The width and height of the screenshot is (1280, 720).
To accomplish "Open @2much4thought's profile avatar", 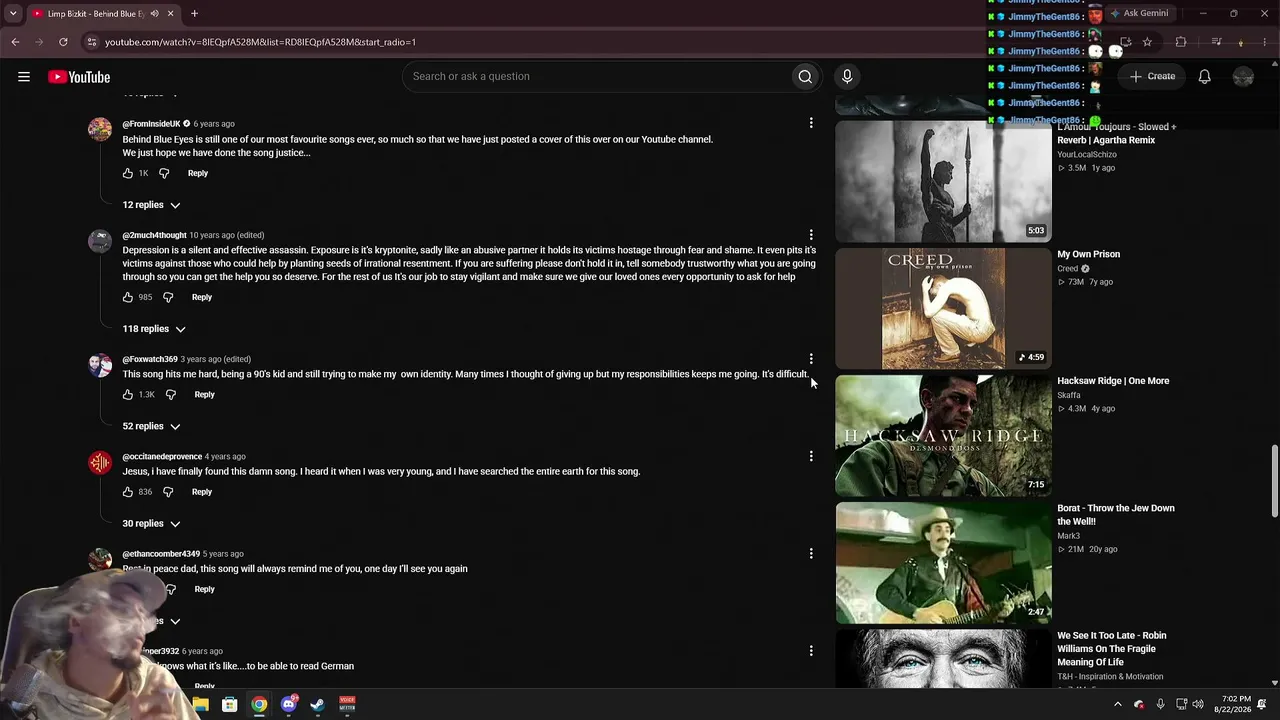I will pyautogui.click(x=100, y=241).
